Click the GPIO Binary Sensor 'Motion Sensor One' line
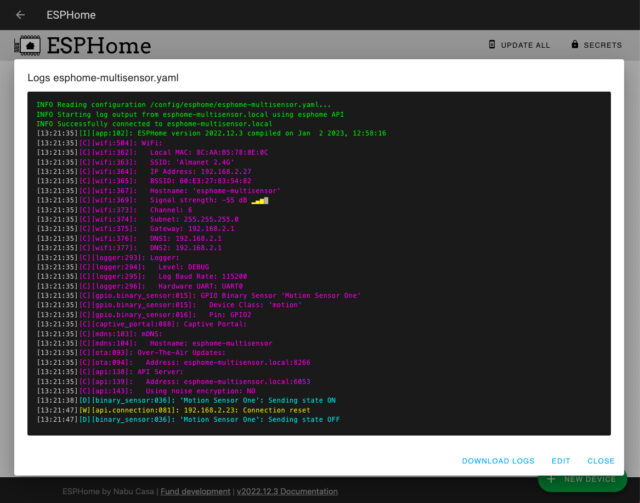 [x=199, y=296]
